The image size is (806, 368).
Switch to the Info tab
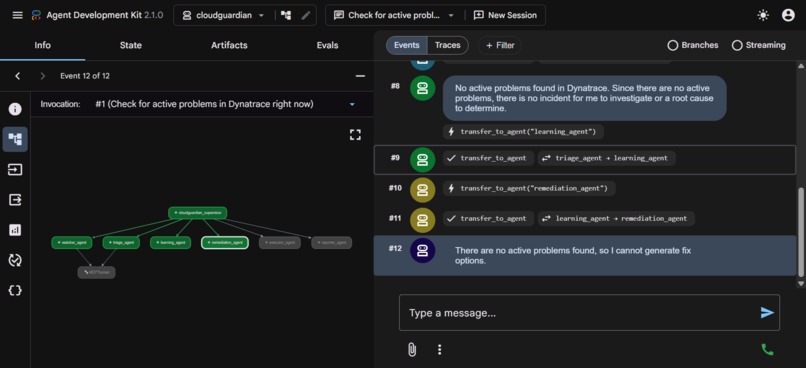(43, 45)
